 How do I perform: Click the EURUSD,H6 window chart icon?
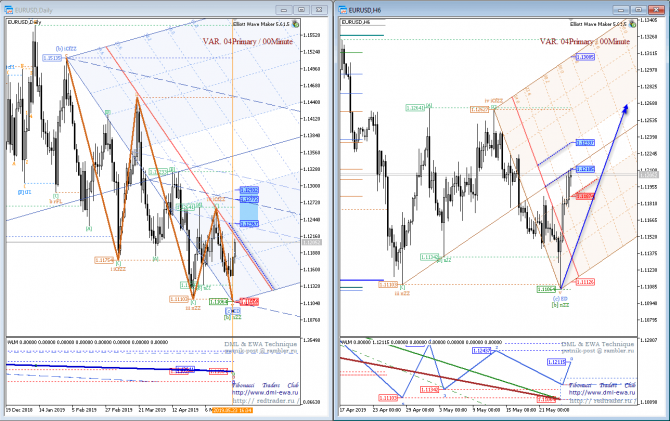tap(343, 10)
